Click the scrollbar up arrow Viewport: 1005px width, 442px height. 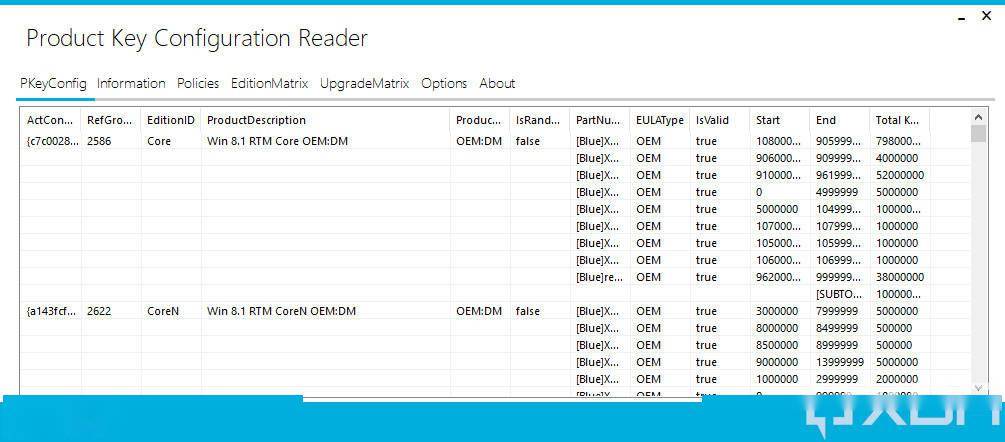pos(978,118)
